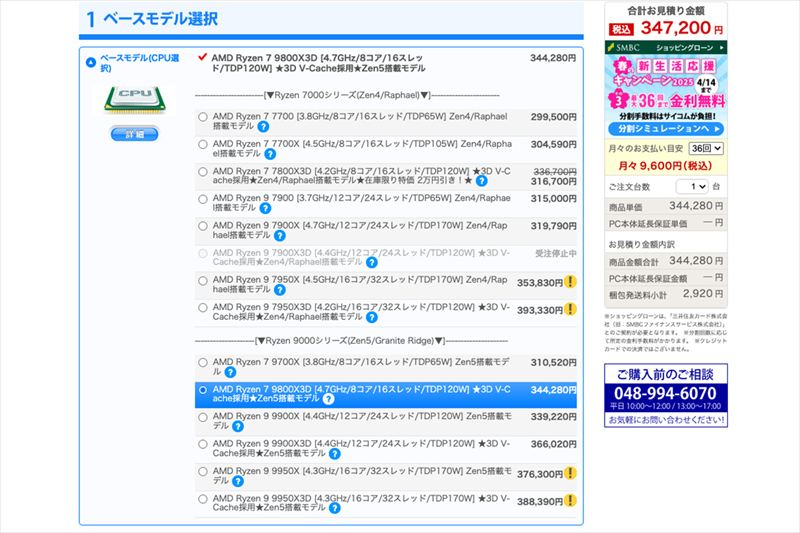Viewport: 800px width, 533px height.
Task: Click the struck-through 336,700円 price
Action: coord(555,172)
